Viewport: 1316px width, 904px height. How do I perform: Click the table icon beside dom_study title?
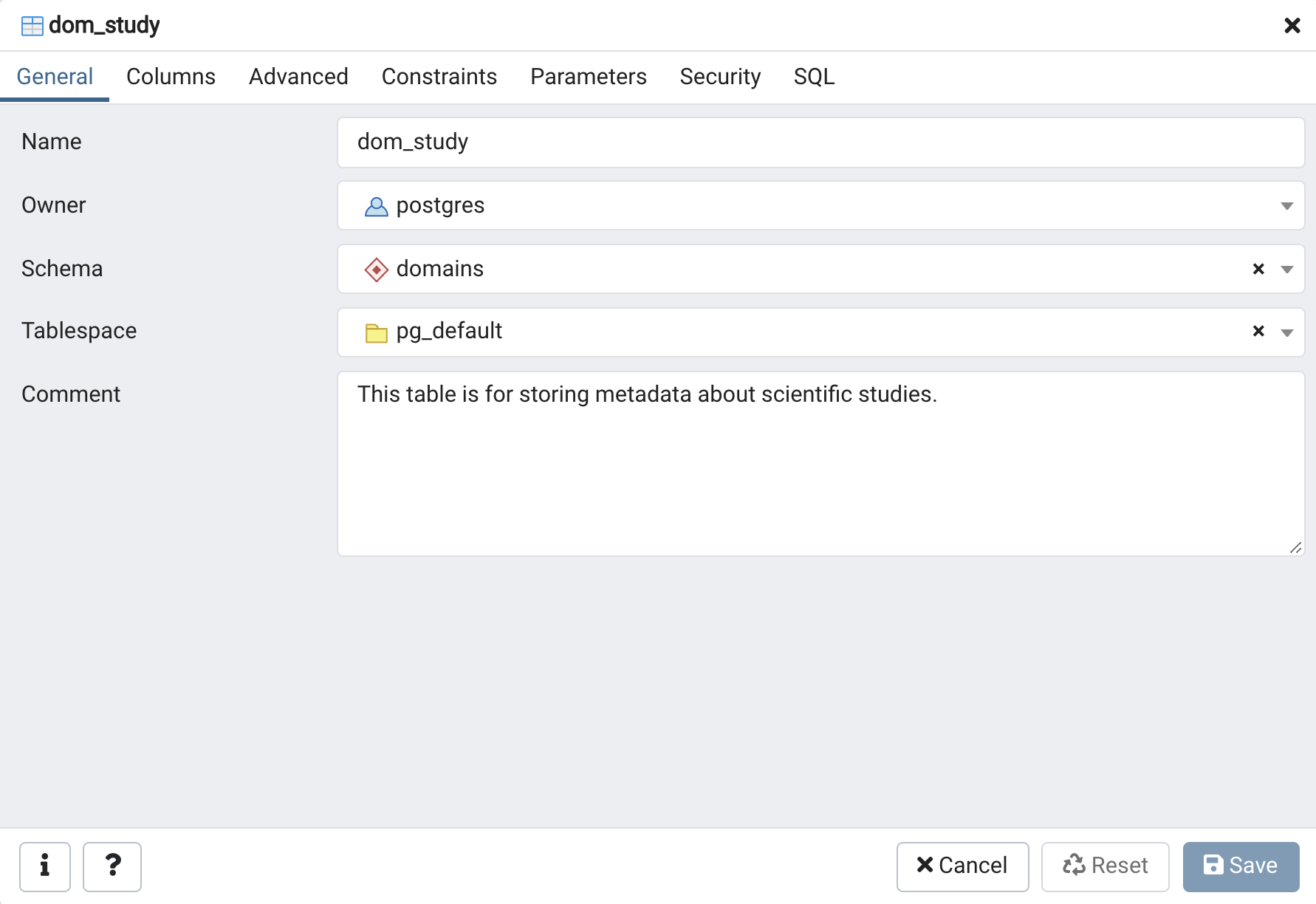(32, 26)
